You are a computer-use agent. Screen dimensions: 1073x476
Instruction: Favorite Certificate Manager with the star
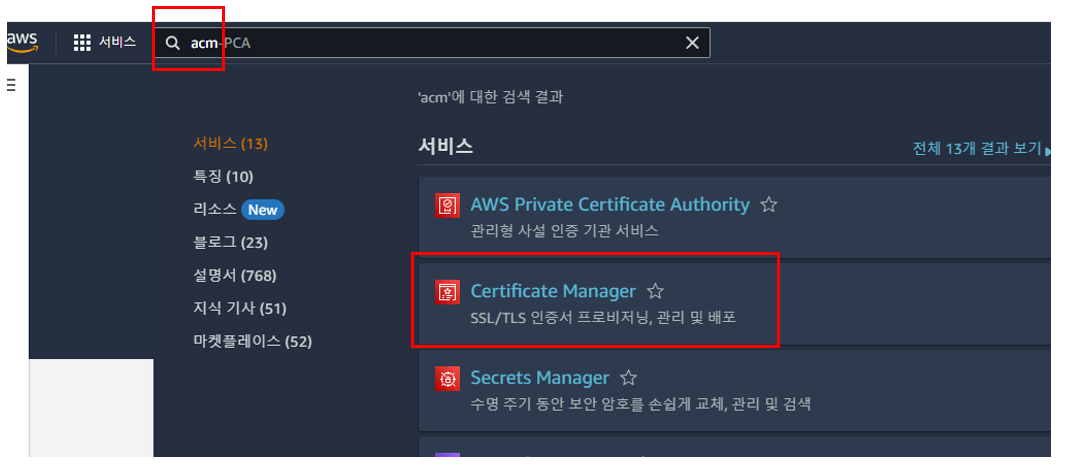tap(656, 291)
